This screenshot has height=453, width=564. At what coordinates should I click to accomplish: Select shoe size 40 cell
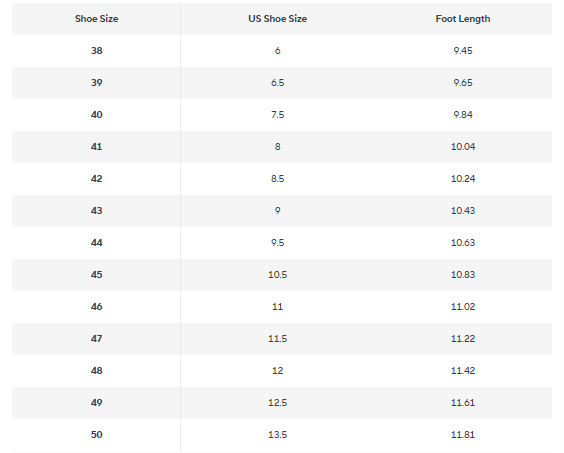pos(96,115)
